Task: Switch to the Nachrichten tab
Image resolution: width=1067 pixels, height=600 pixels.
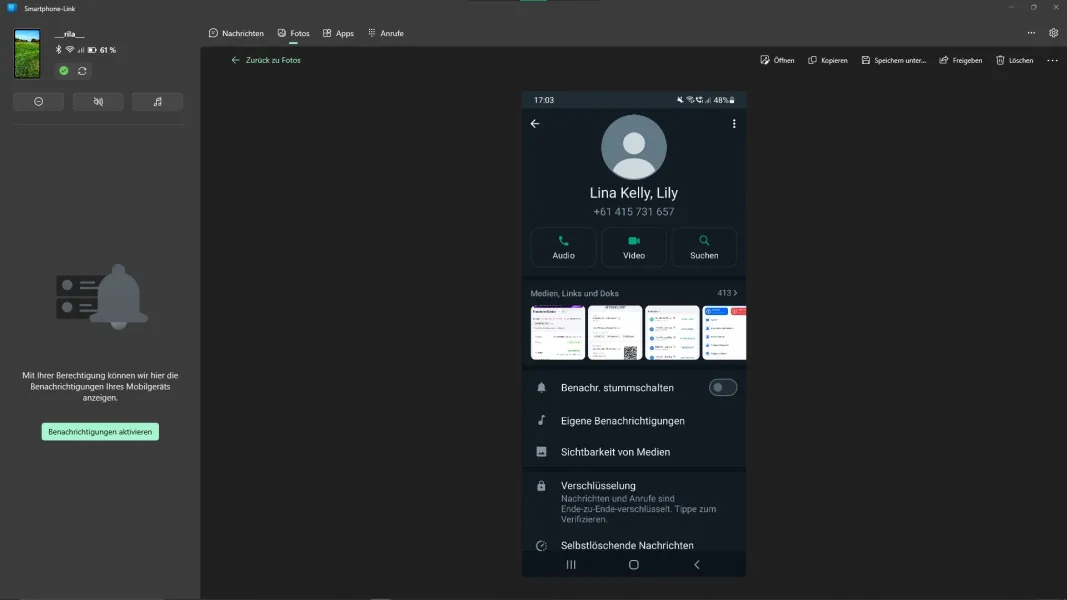Action: (x=236, y=33)
